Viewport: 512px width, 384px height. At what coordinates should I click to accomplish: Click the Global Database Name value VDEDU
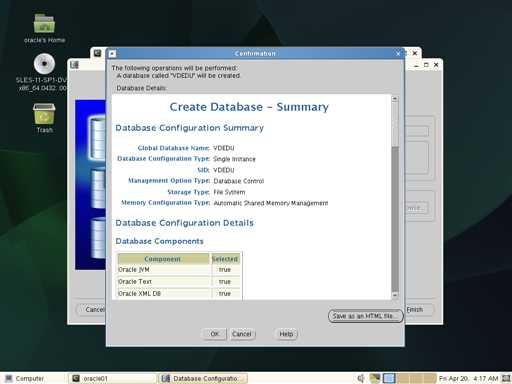(x=223, y=148)
